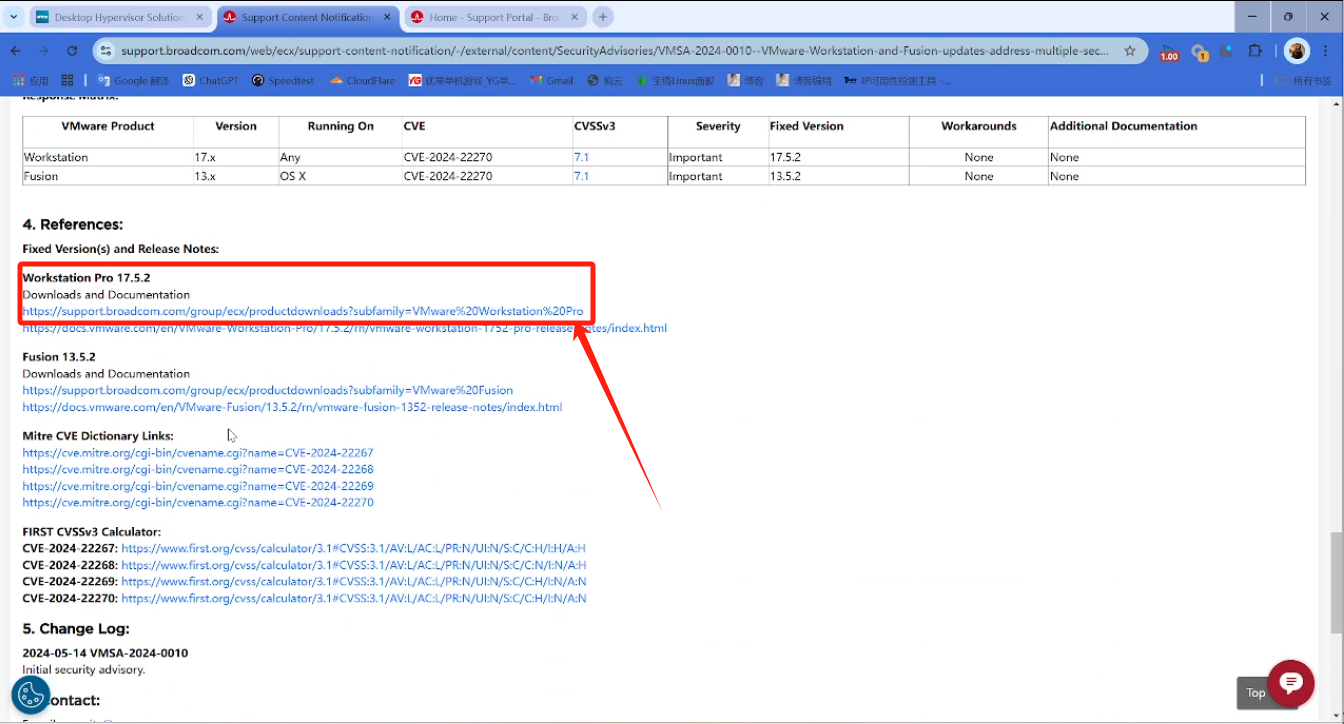Open Mitre link for CVE-2024-22269
This screenshot has width=1344, height=724.
click(198, 486)
